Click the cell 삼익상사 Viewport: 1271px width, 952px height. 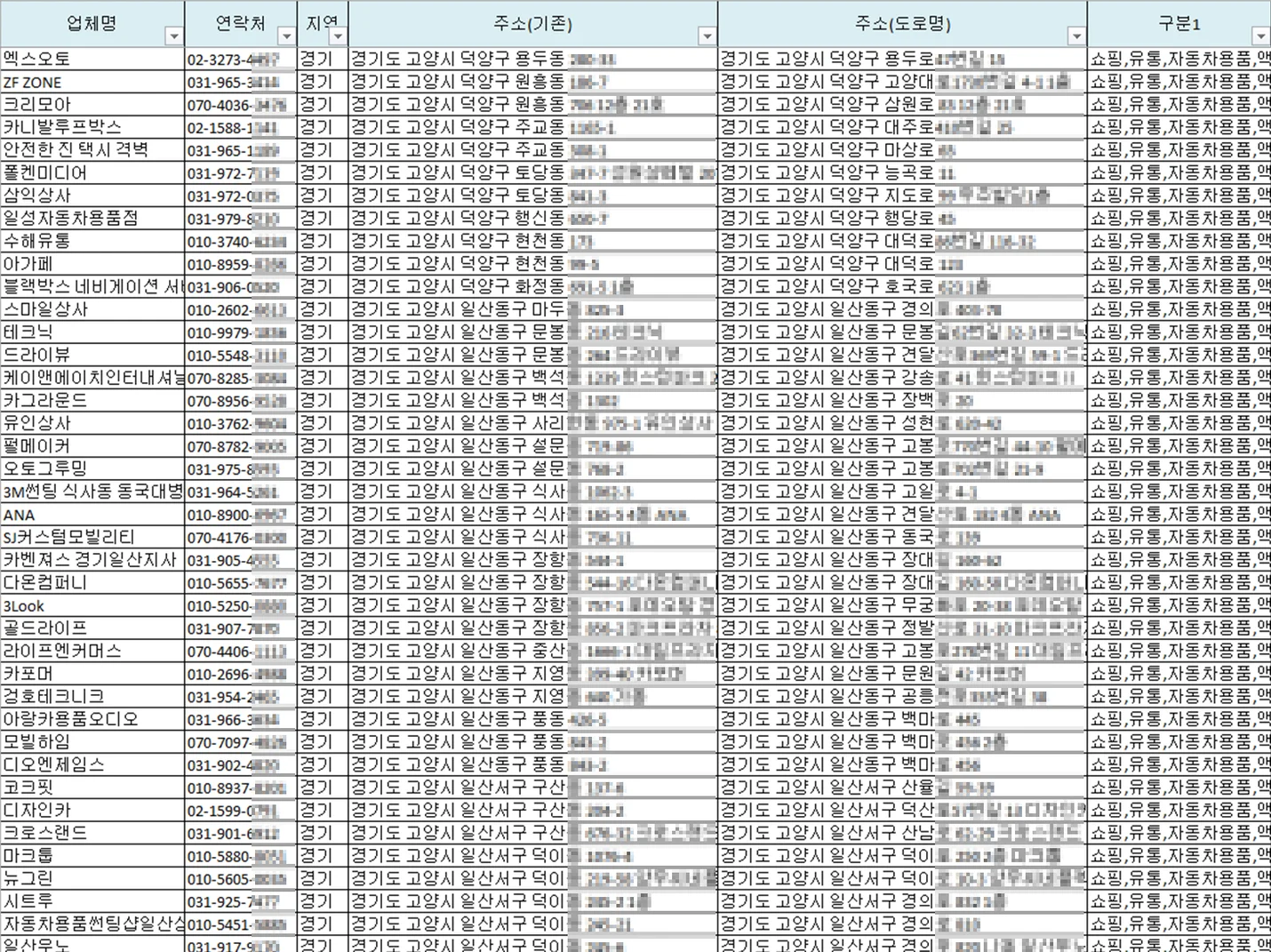(x=92, y=196)
